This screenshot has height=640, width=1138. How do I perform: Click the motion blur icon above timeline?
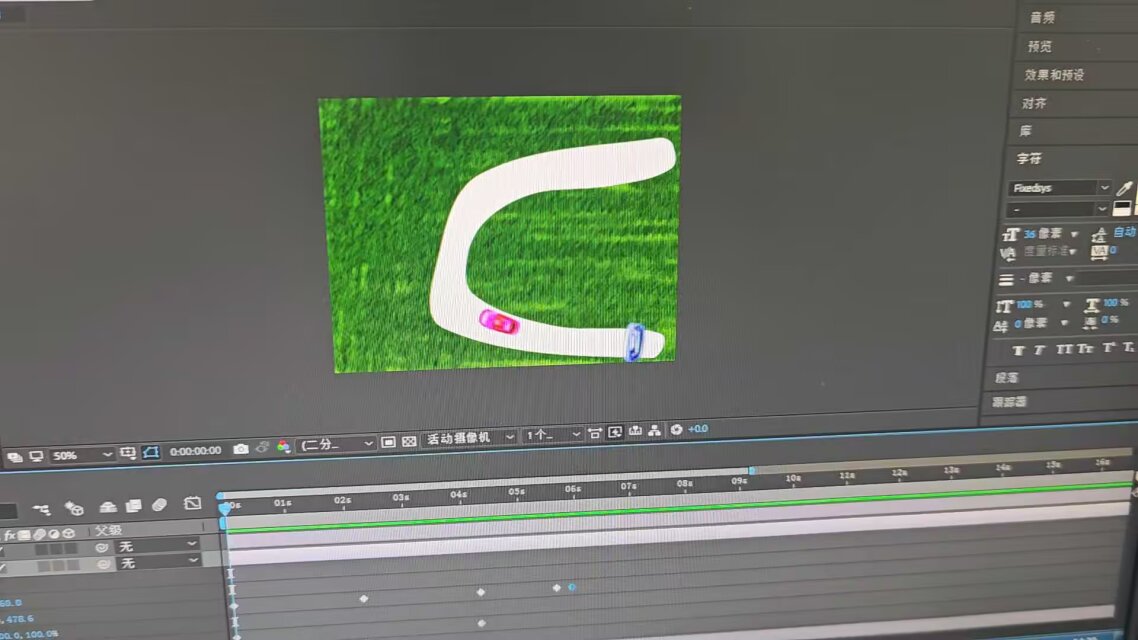(x=159, y=506)
